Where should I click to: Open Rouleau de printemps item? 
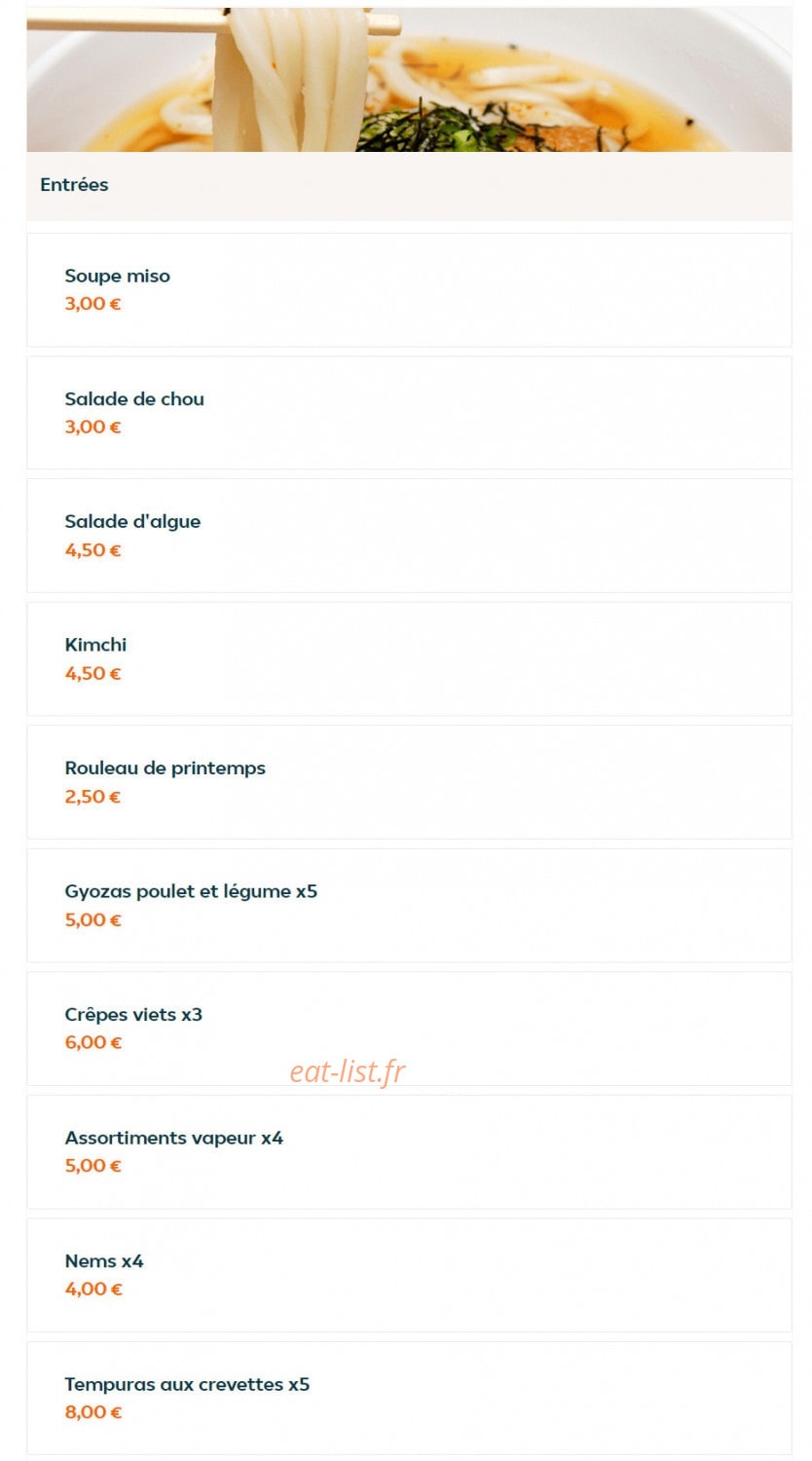pos(409,782)
